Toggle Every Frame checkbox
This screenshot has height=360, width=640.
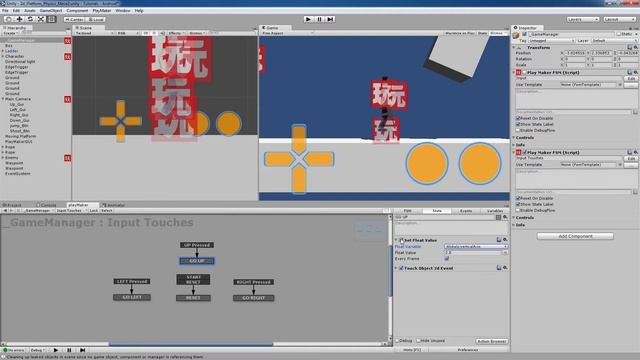447,259
